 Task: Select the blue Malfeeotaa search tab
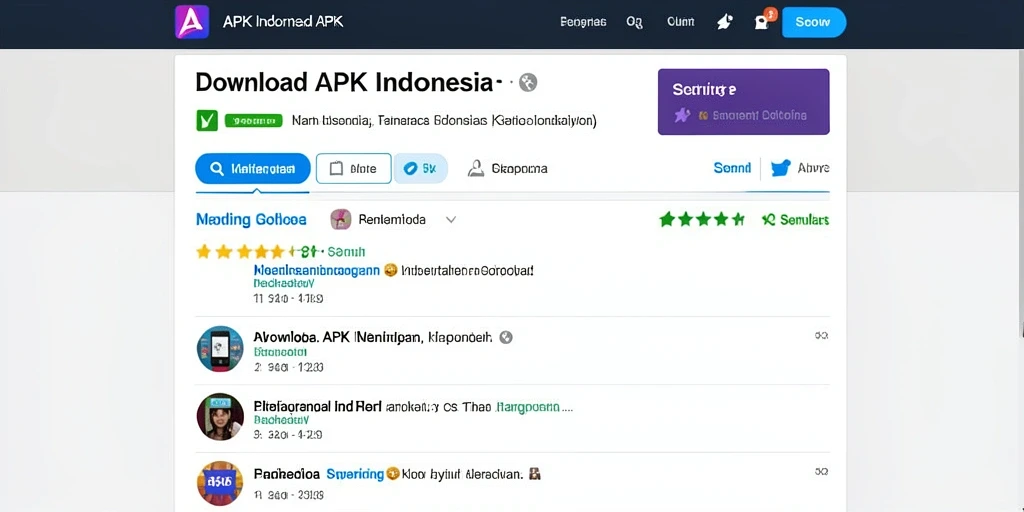pyautogui.click(x=253, y=168)
